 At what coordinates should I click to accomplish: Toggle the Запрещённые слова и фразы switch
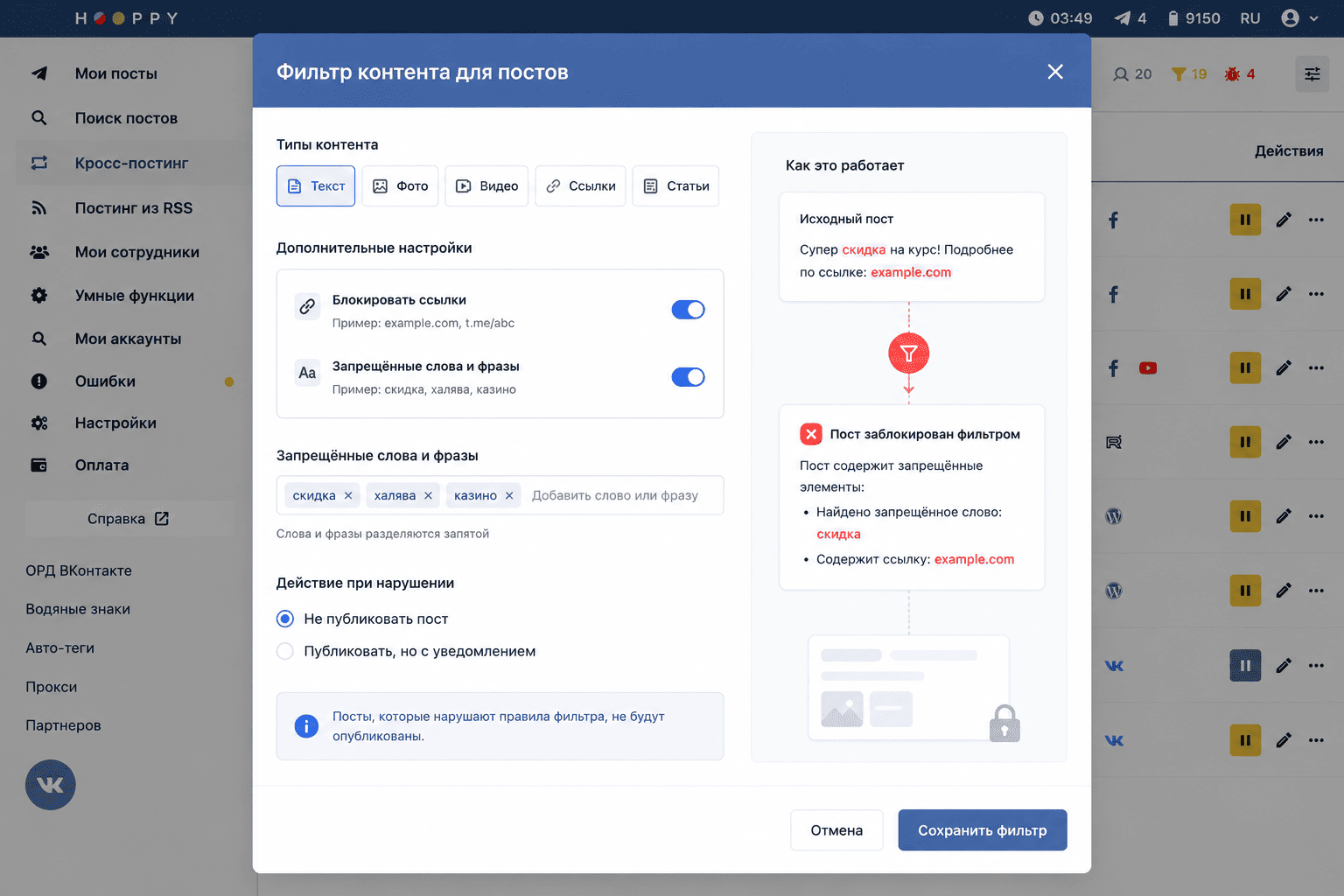pos(688,377)
